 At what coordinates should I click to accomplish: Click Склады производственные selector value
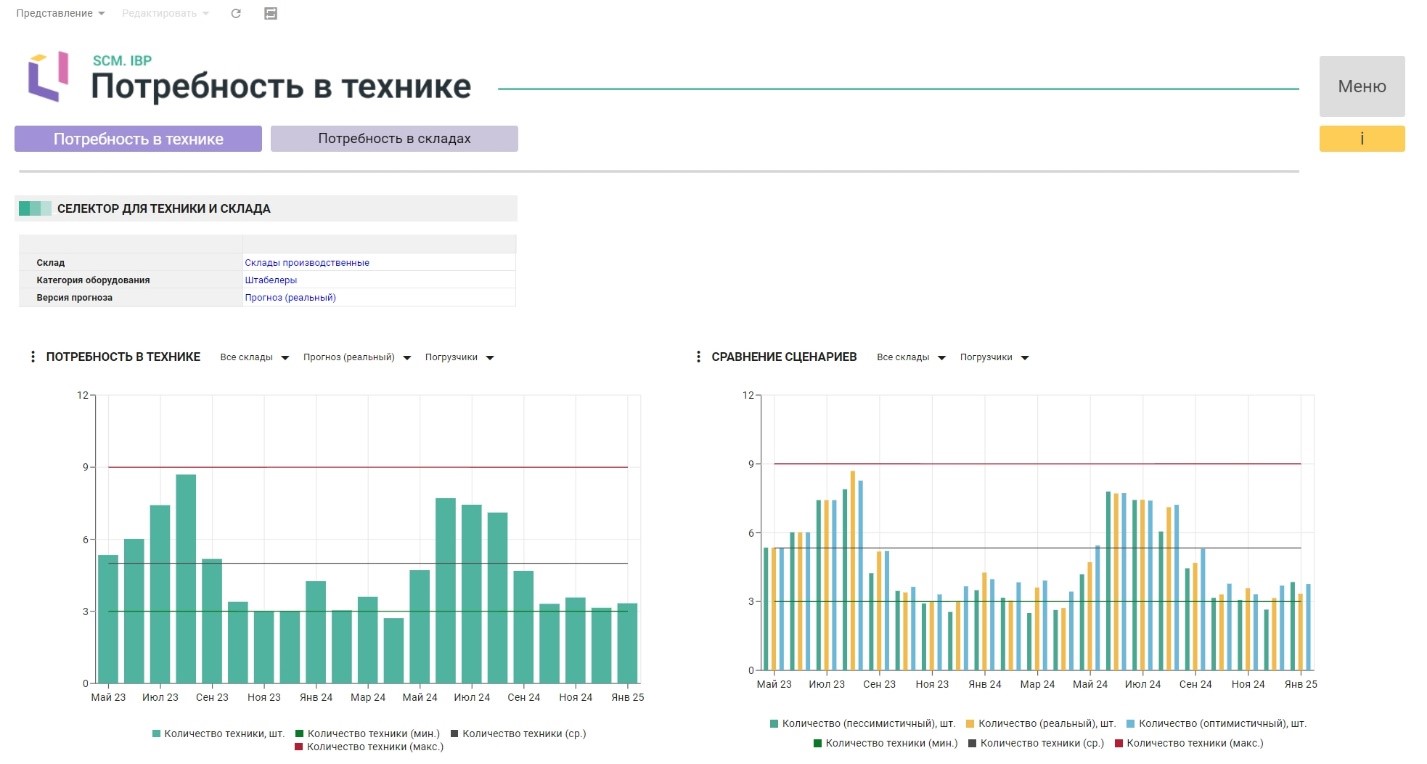tap(307, 263)
